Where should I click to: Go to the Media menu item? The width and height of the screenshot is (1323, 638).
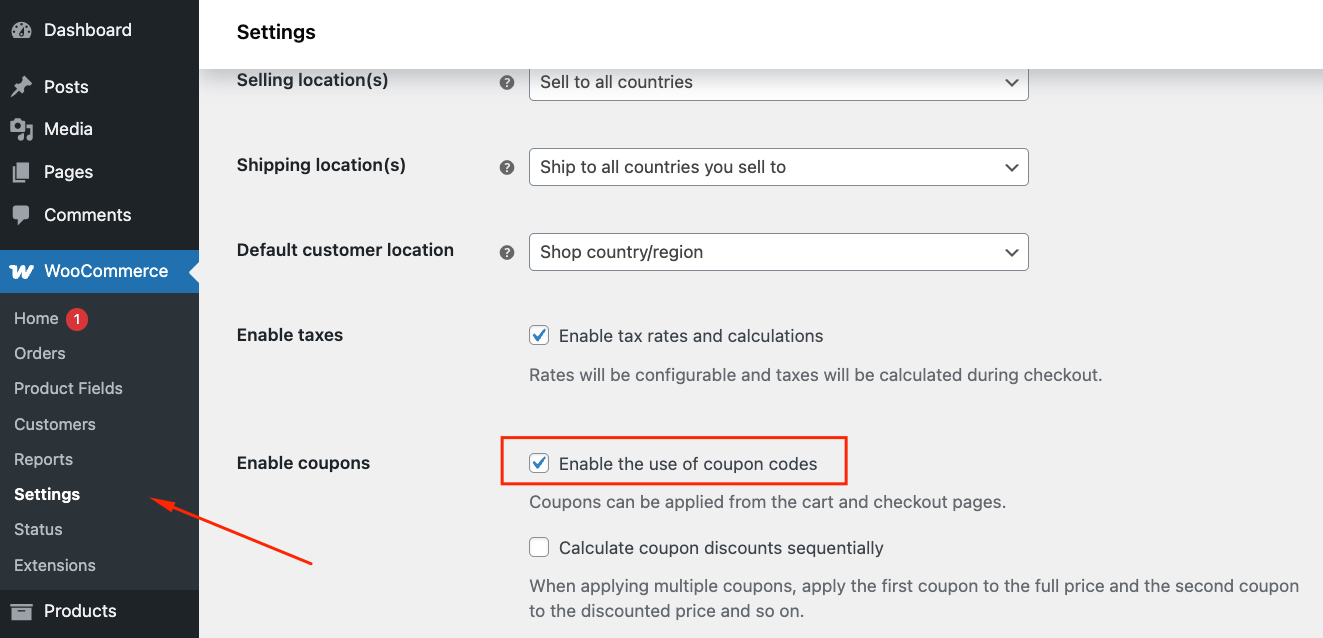coord(99,129)
